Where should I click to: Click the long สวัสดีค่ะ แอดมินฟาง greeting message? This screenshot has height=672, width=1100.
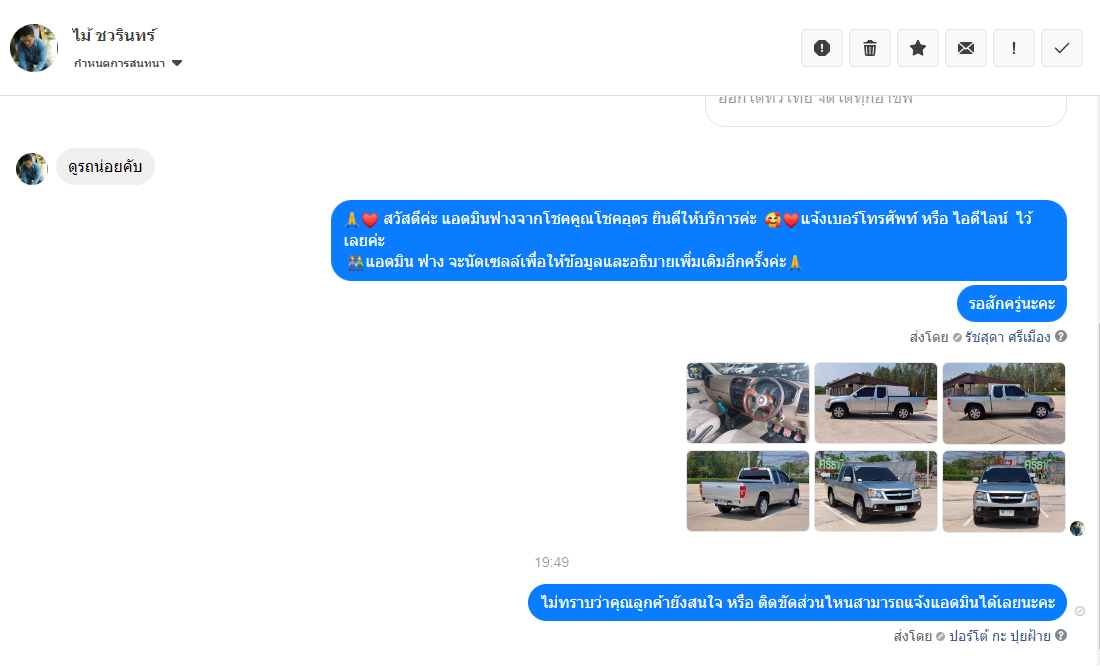click(699, 241)
